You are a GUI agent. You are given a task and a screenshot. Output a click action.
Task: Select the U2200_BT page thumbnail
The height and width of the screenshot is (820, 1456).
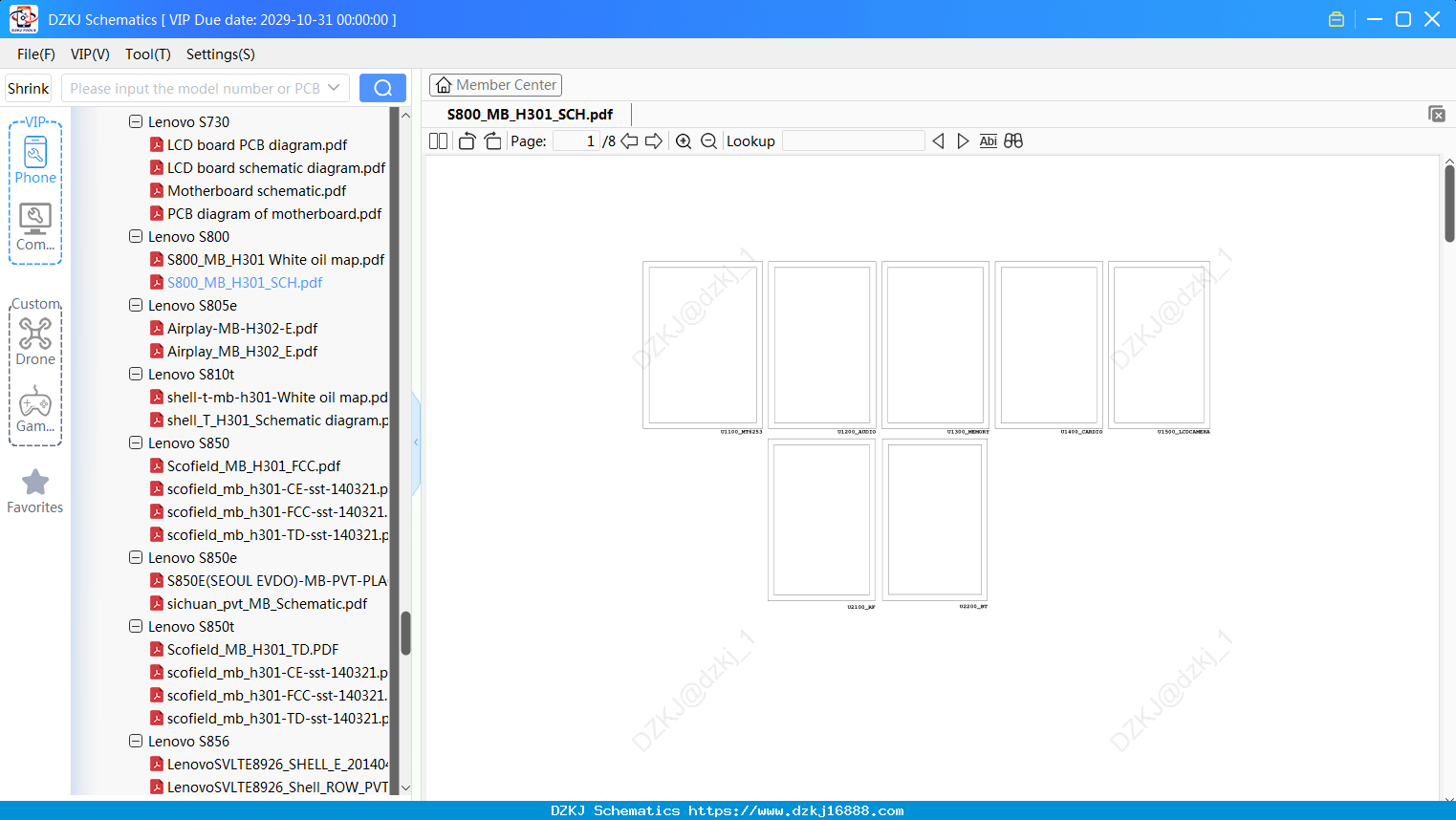tap(935, 520)
